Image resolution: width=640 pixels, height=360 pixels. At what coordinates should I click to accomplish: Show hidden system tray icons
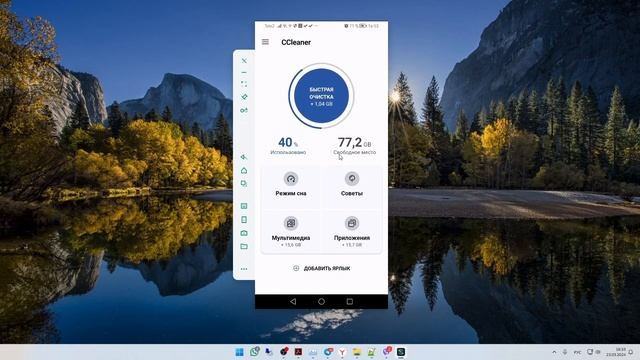click(x=554, y=352)
